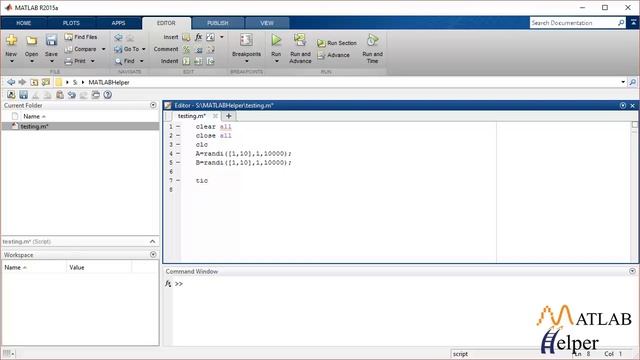
Task: Open Command Window actions menu
Action: [632, 271]
